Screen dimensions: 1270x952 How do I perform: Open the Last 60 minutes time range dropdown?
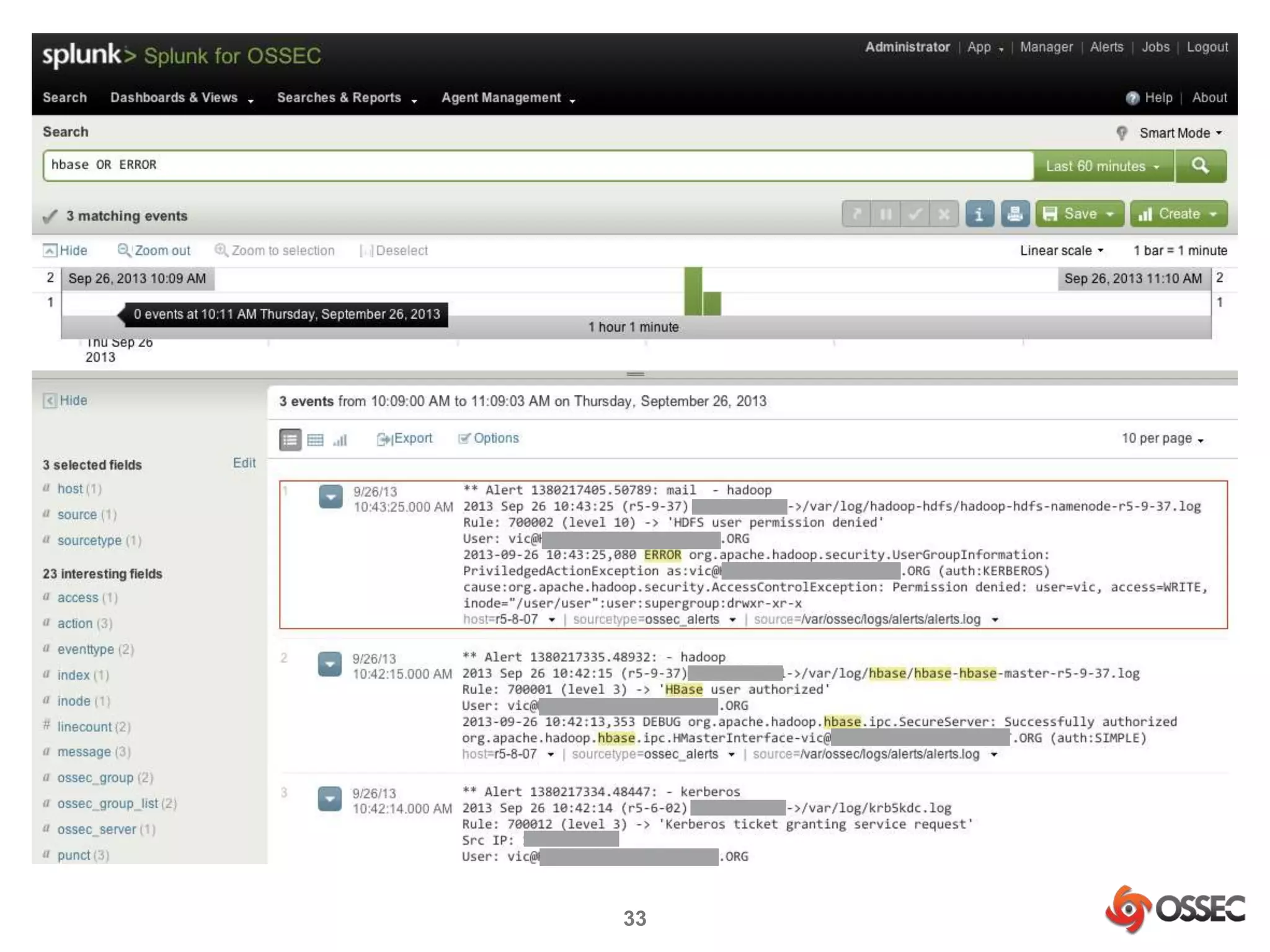1103,166
